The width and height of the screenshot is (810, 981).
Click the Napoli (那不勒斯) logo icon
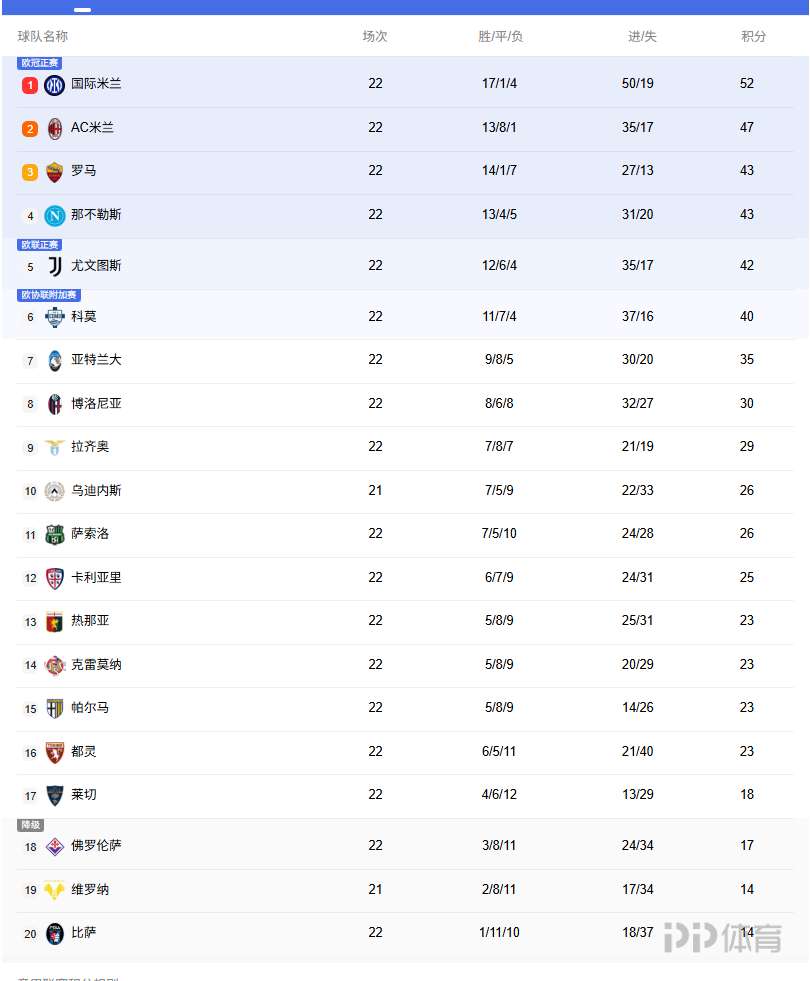coord(54,215)
